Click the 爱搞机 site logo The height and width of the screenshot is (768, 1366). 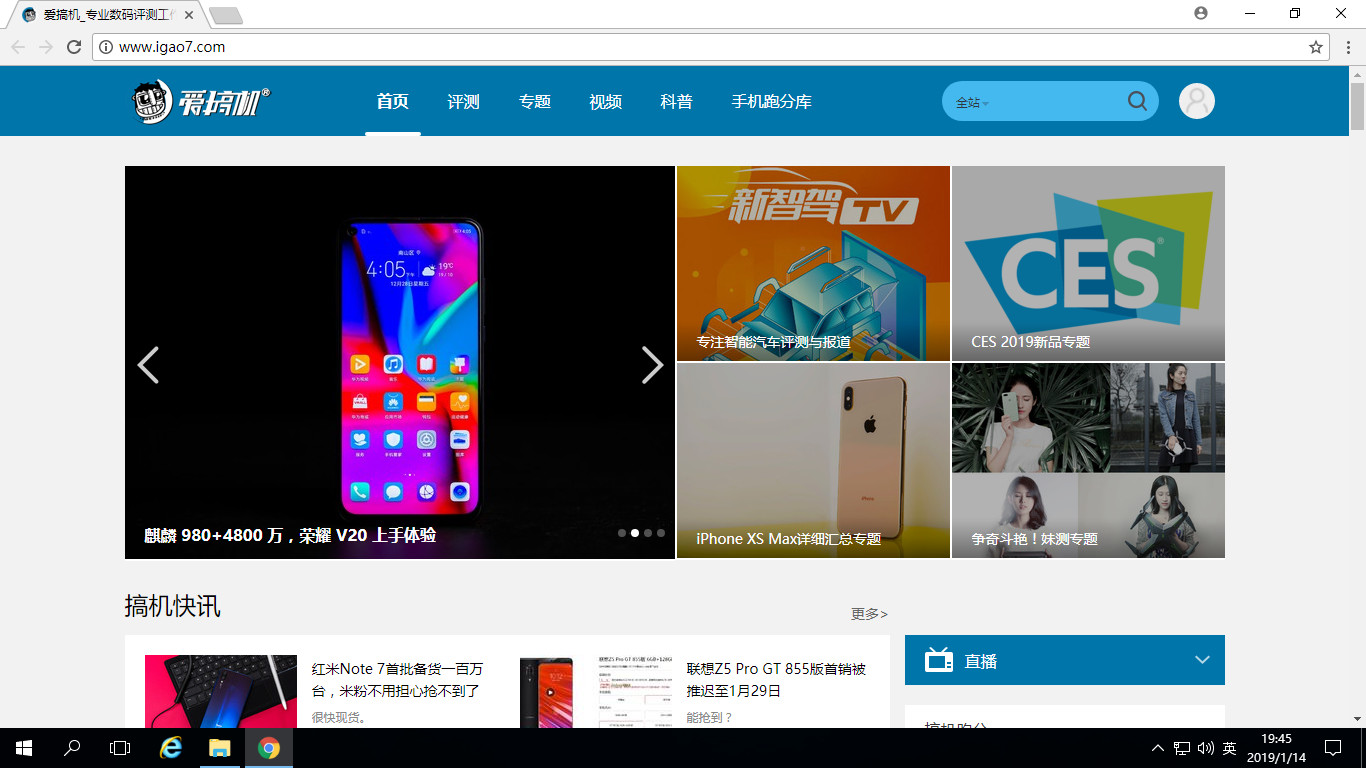click(x=200, y=101)
